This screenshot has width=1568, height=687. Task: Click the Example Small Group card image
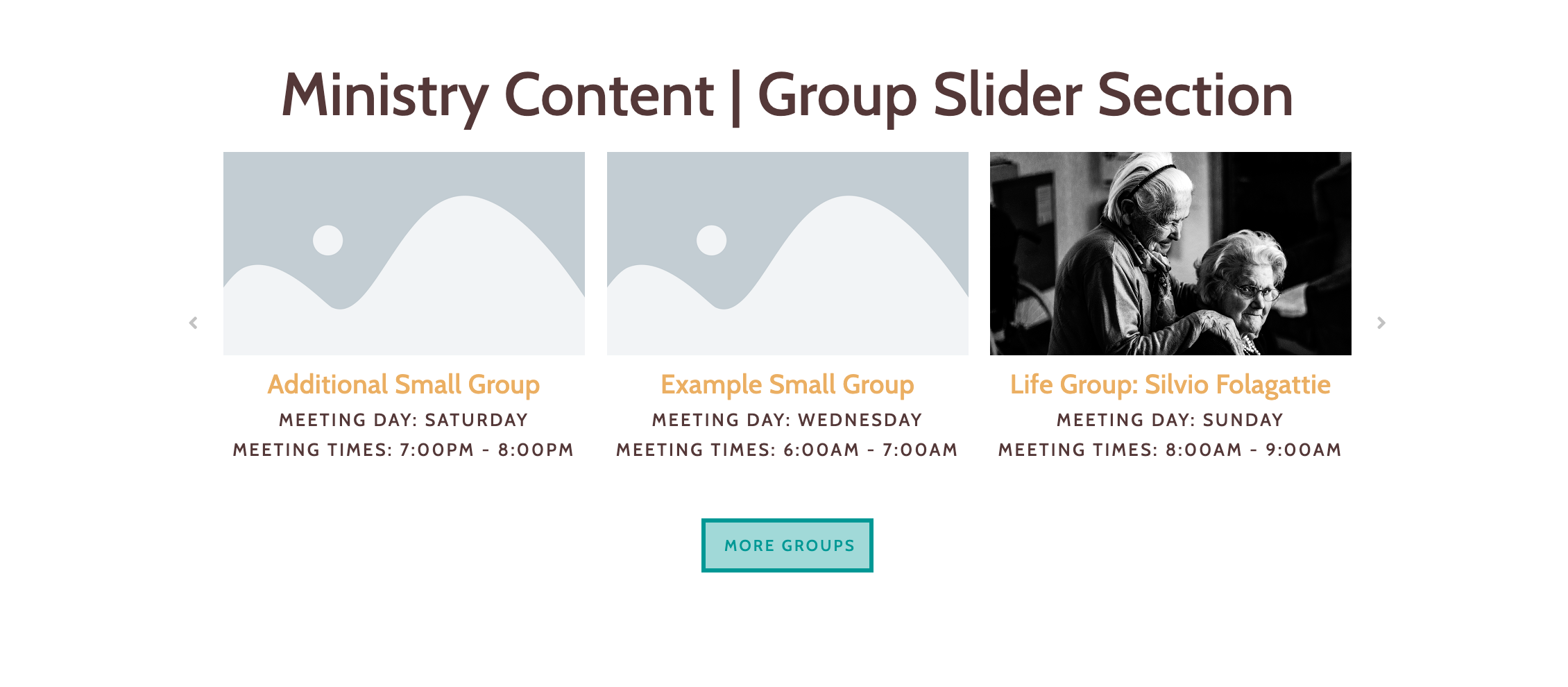pyautogui.click(x=787, y=253)
